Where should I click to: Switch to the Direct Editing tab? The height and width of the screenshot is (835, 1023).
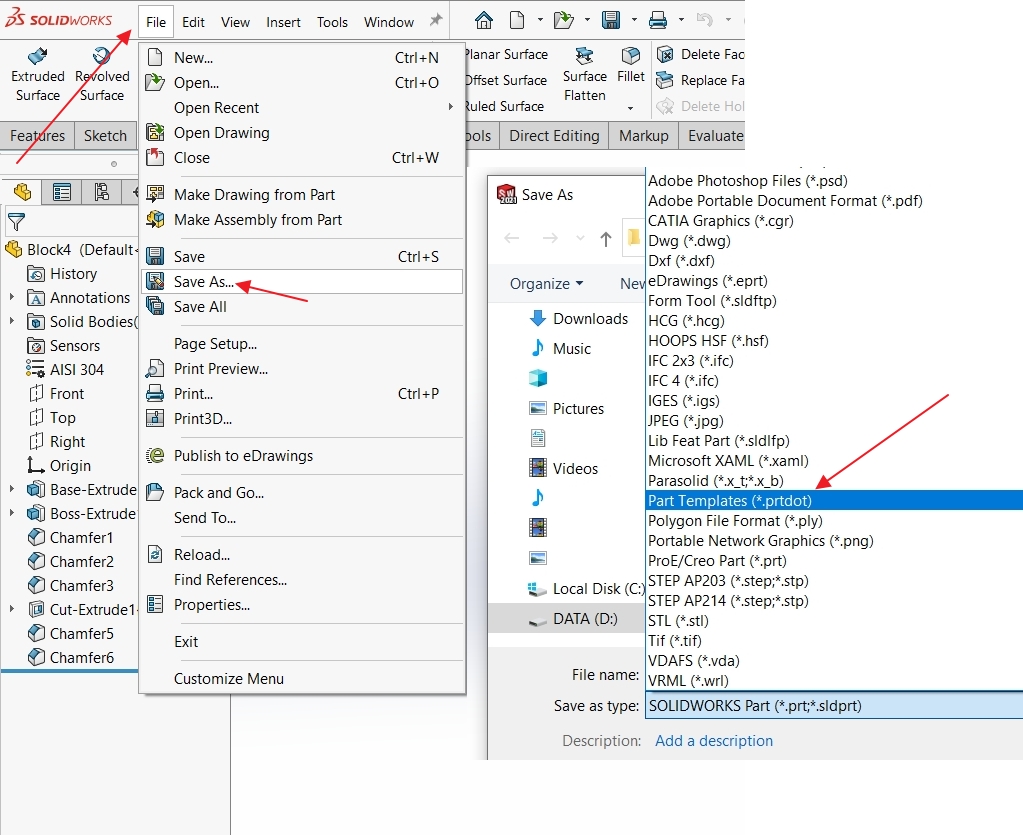[x=554, y=136]
